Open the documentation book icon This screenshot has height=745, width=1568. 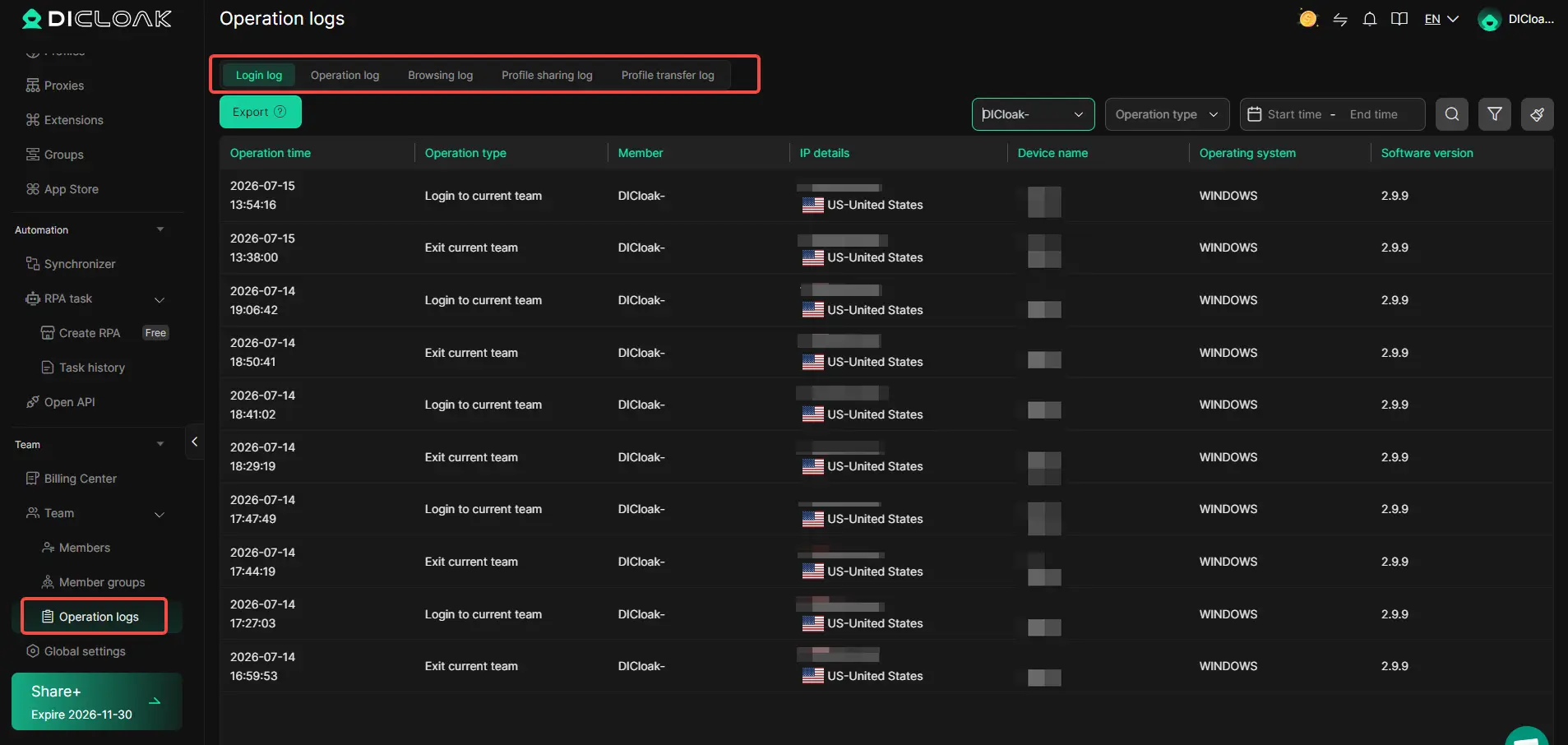1399,19
